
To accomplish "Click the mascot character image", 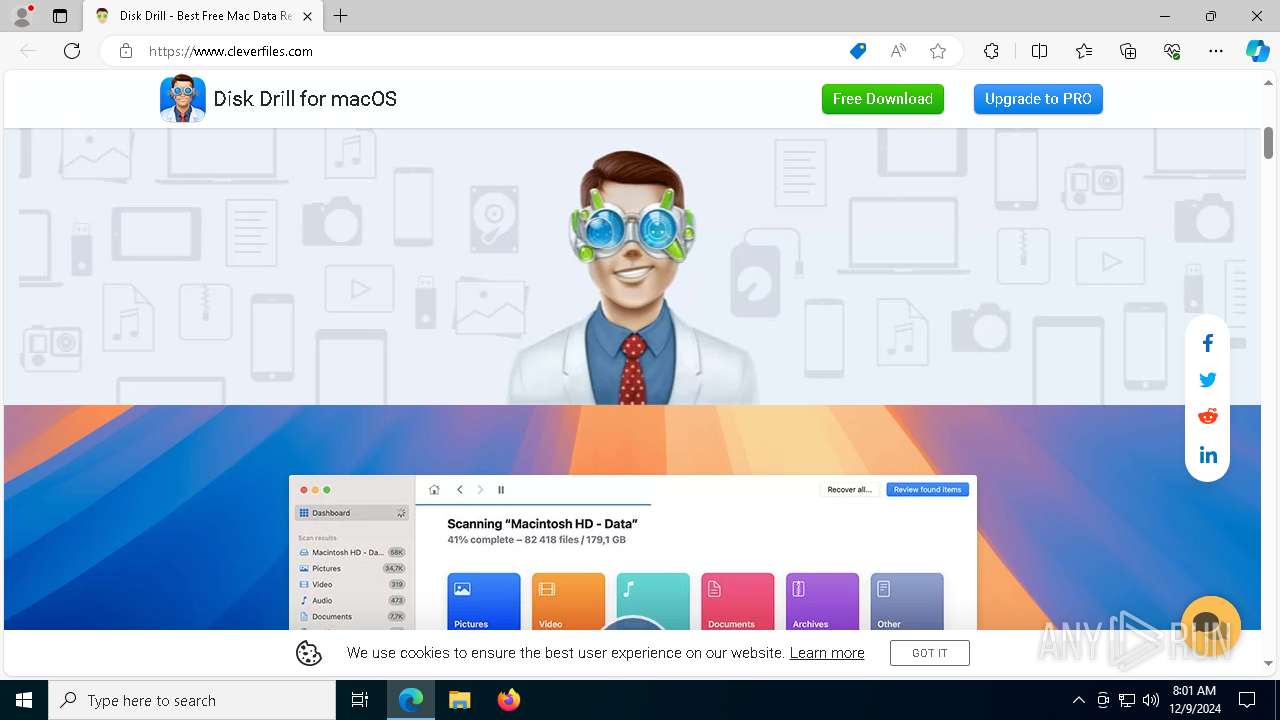I will coord(632,277).
